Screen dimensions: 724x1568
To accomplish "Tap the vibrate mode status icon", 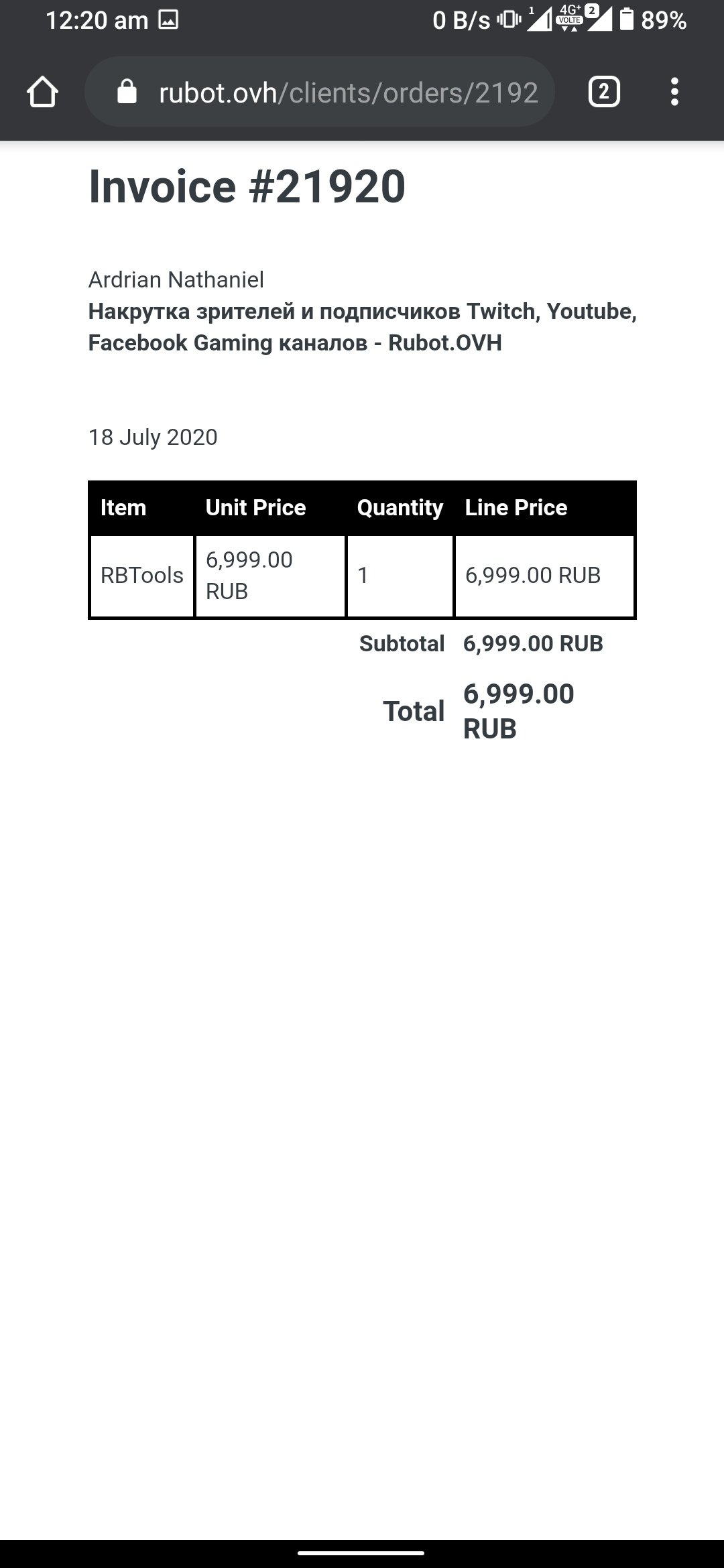I will point(509,20).
